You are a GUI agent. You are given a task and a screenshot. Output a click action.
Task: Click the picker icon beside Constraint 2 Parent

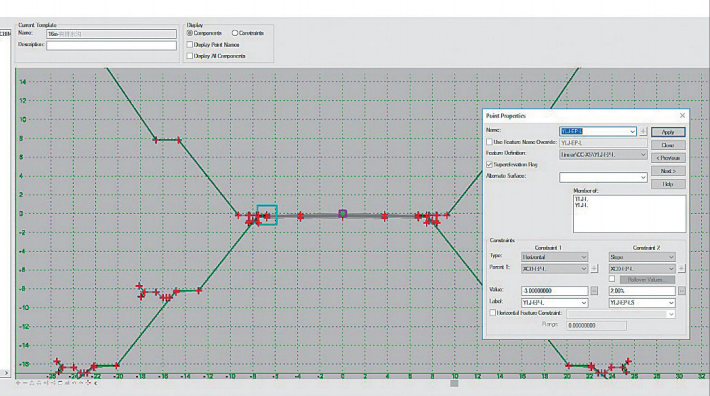pyautogui.click(x=681, y=269)
